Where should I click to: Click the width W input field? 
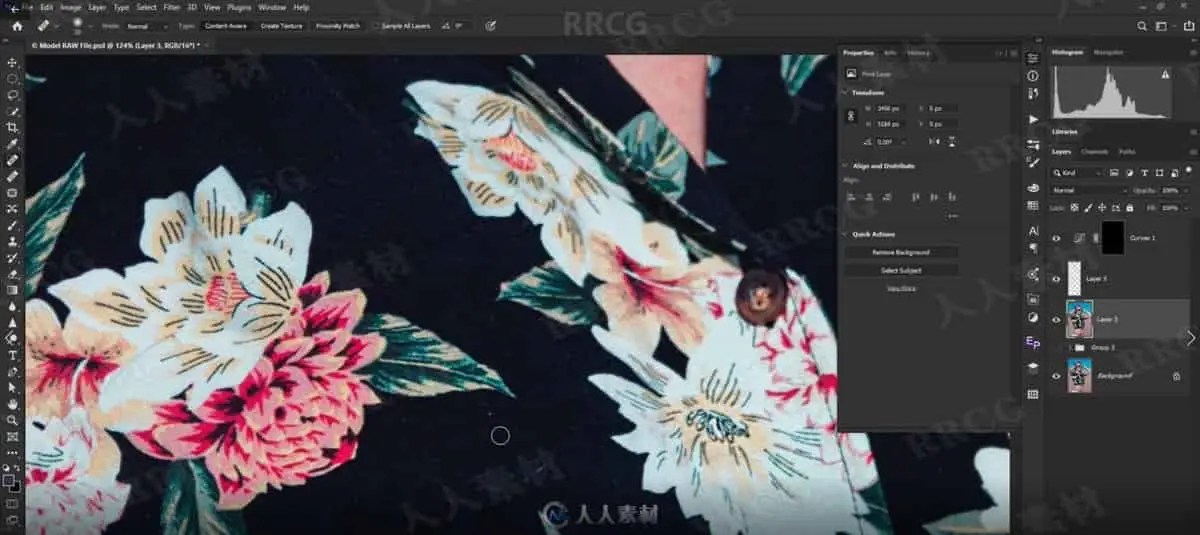[x=892, y=108]
